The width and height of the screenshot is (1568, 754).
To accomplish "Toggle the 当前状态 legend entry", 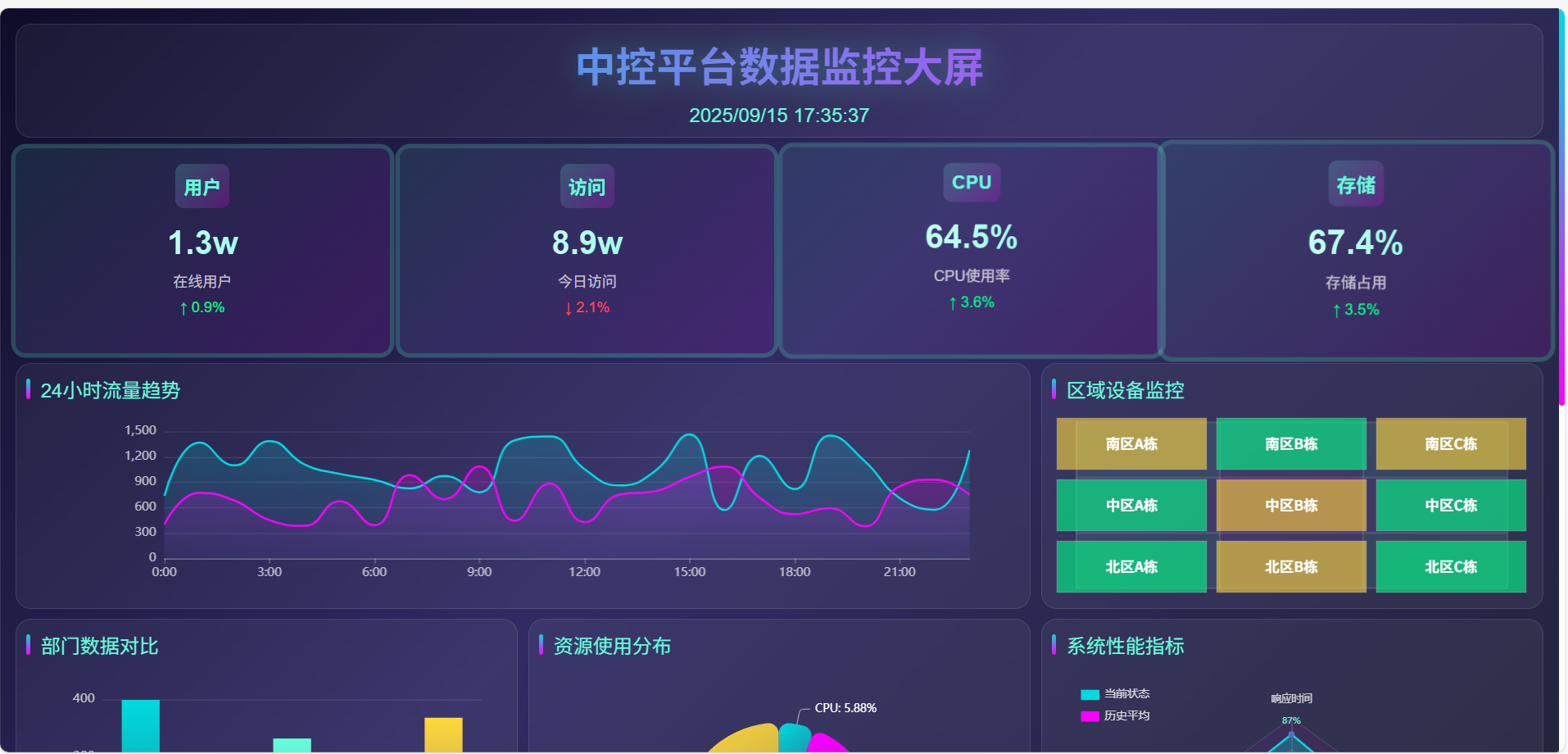I will [1115, 694].
